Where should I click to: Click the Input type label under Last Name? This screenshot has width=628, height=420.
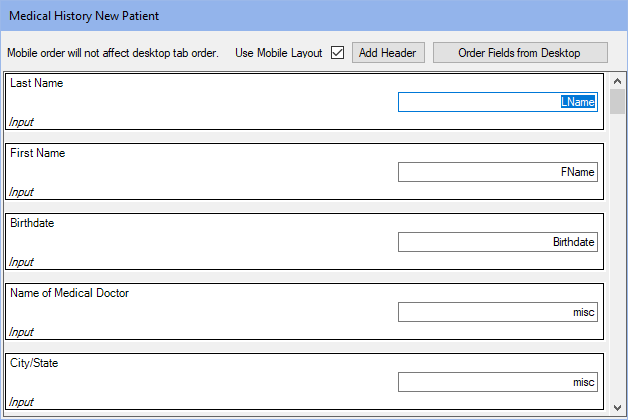tap(21, 122)
